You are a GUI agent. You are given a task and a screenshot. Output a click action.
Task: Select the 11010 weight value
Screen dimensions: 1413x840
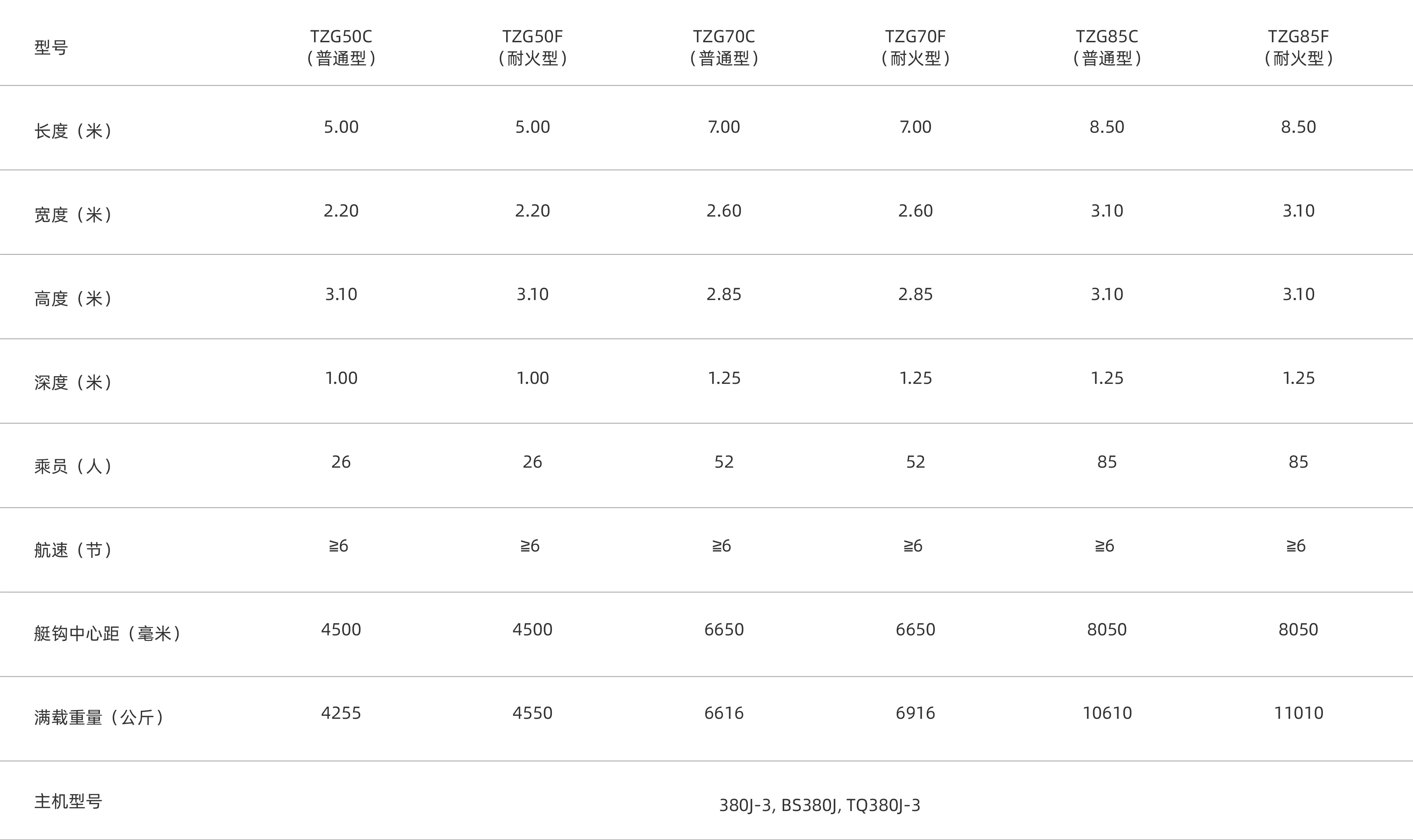[1298, 713]
